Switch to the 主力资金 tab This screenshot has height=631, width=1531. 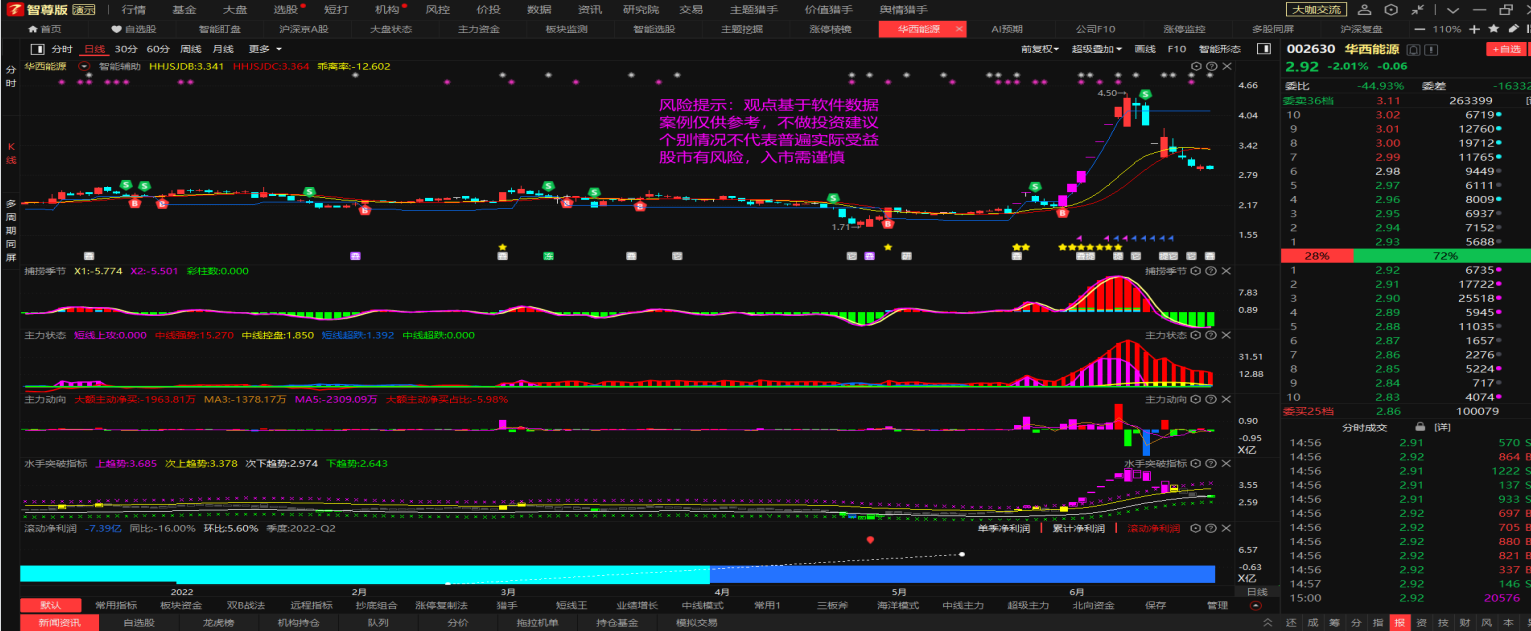[x=479, y=29]
